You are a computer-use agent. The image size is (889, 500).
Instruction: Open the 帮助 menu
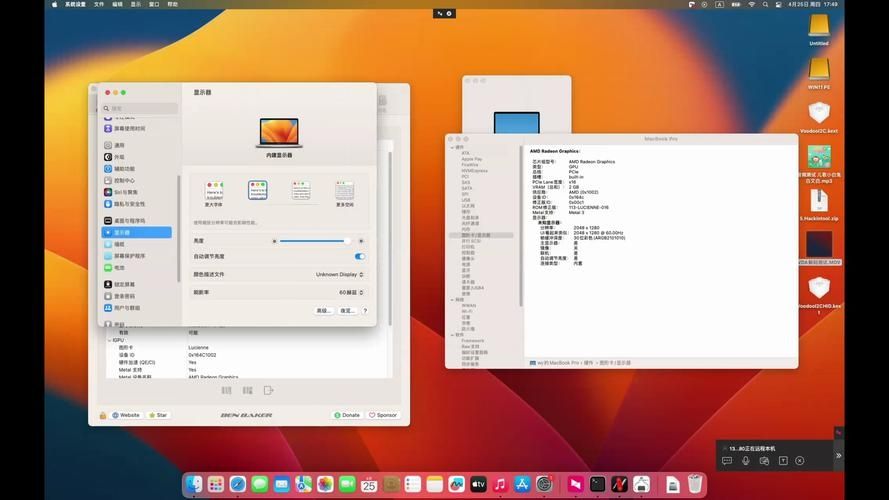click(172, 4)
